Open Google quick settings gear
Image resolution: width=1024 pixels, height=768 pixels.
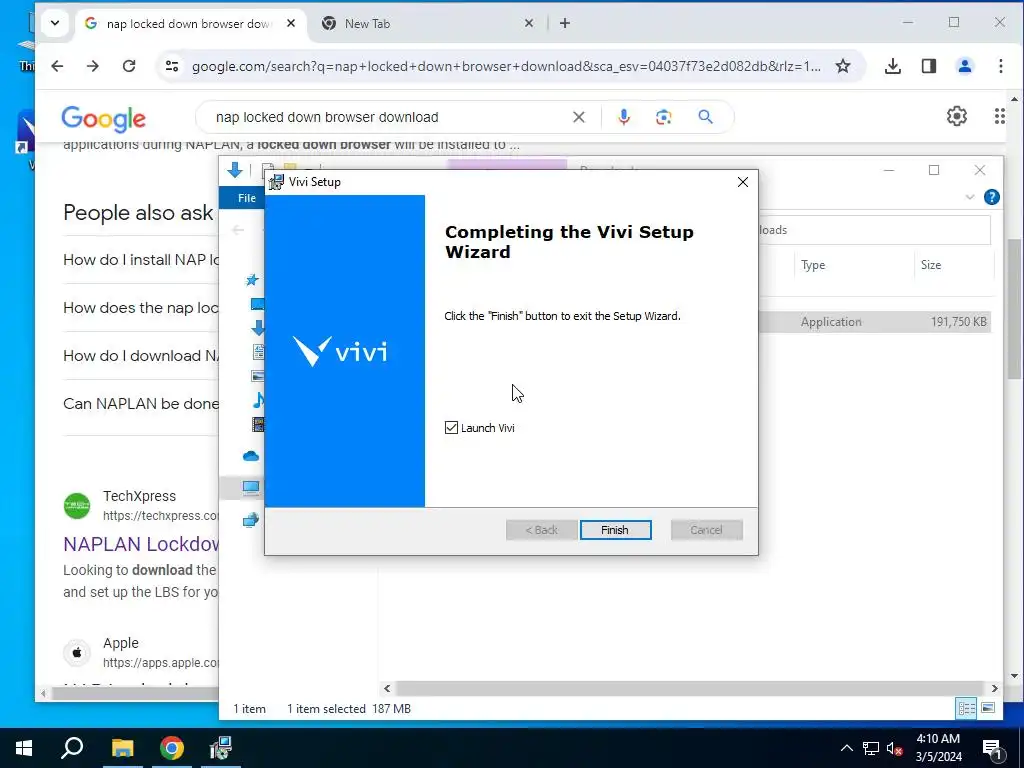pyautogui.click(x=957, y=116)
